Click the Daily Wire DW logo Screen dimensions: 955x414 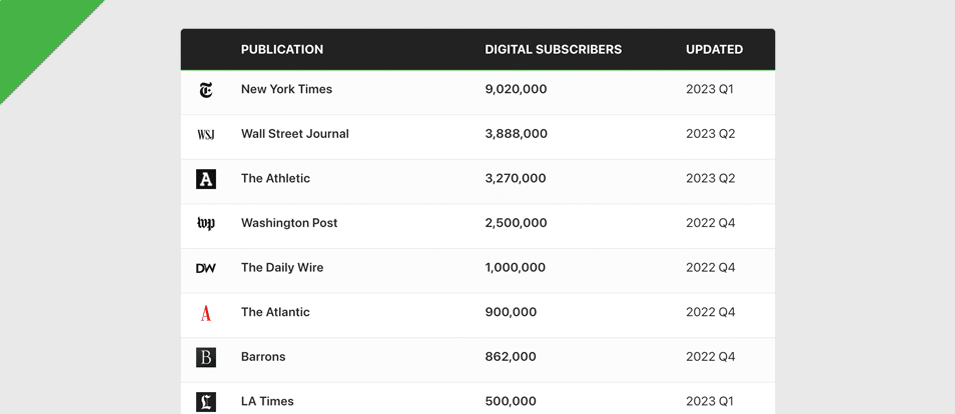point(206,268)
